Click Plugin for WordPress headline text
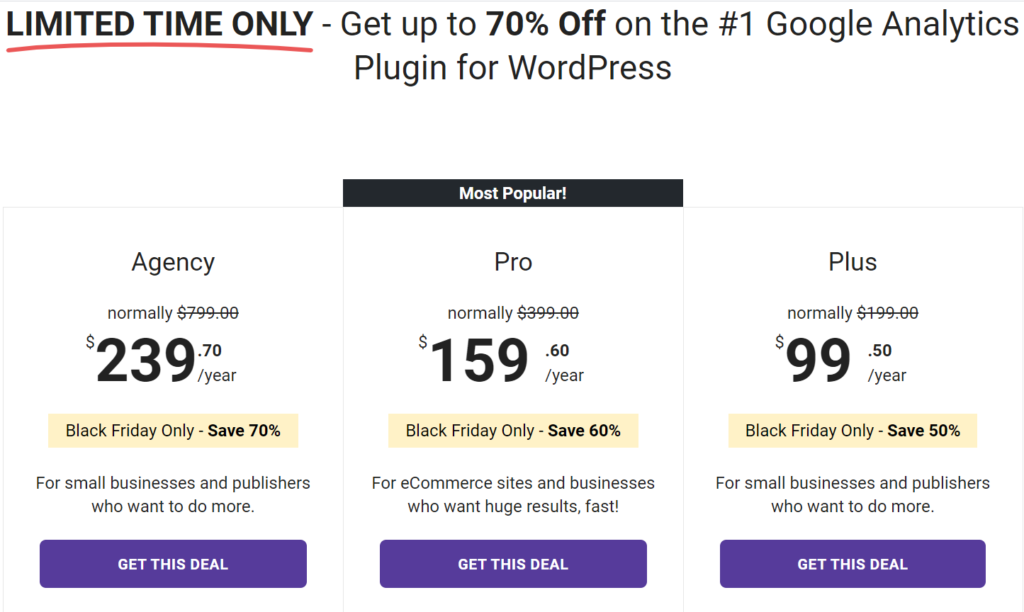Viewport: 1024px width, 612px height. (513, 68)
